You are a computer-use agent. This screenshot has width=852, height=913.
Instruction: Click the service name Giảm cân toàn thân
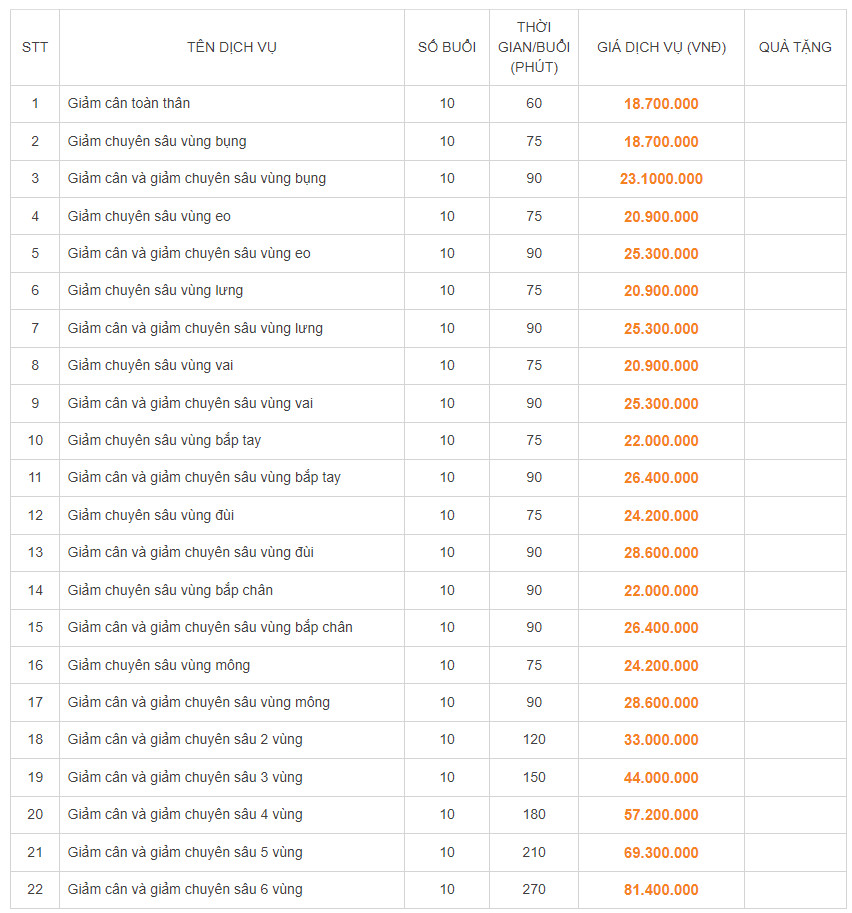click(x=129, y=103)
